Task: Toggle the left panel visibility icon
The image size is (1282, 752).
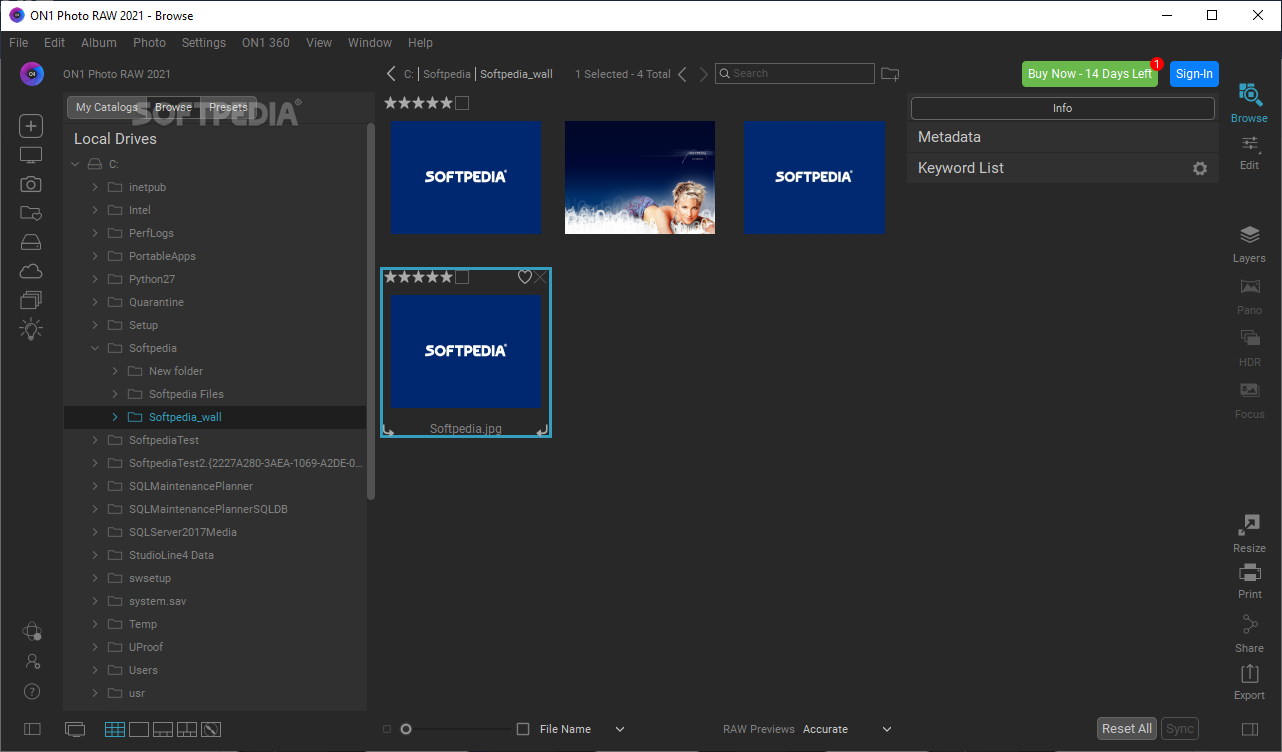Action: 32,729
